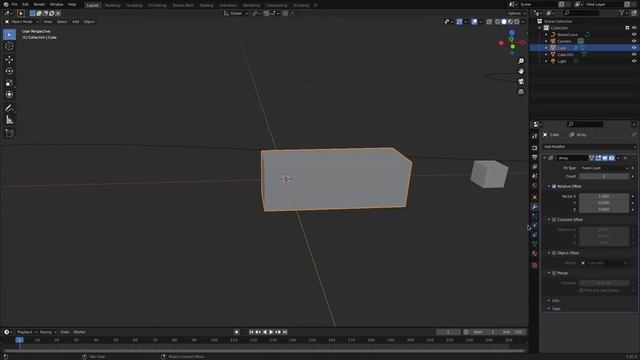
Task: Open the Scene properties tab icon
Action: (535, 176)
